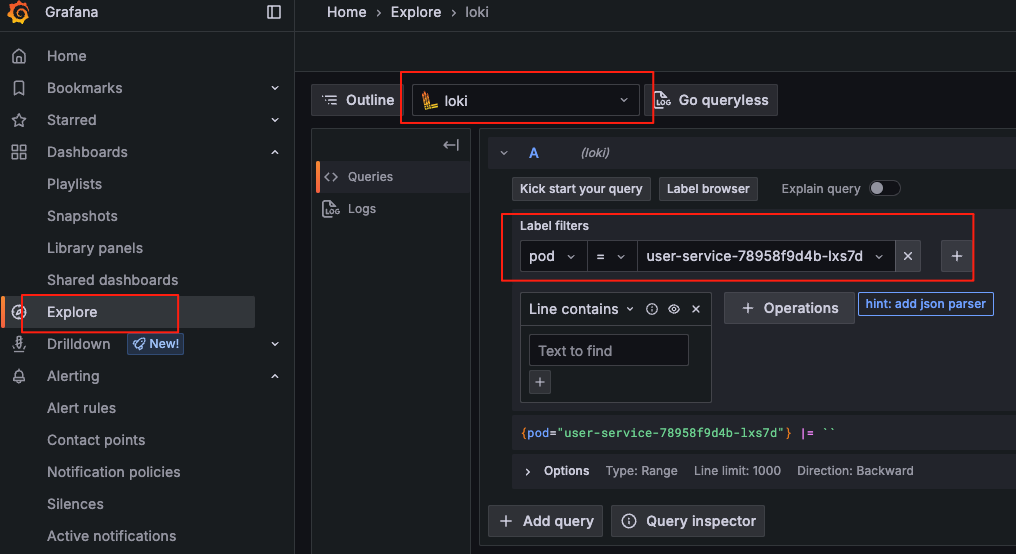Open the pod label dropdown

click(x=553, y=256)
